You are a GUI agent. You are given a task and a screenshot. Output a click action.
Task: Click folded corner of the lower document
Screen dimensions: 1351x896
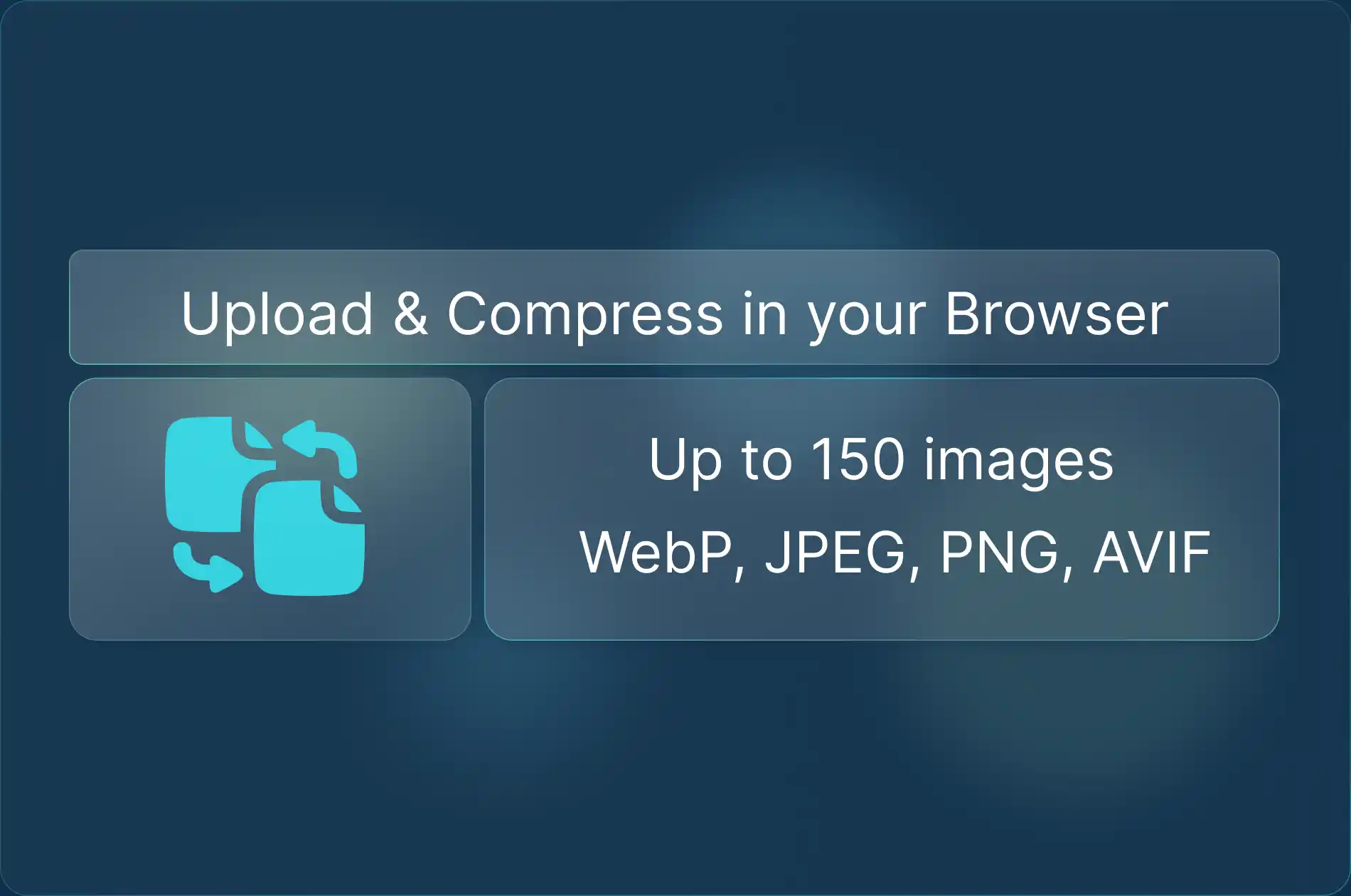pos(348,498)
